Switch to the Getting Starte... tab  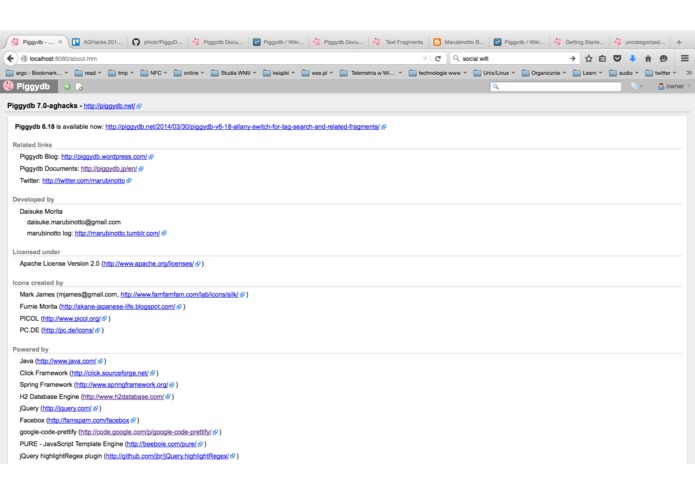[580, 42]
